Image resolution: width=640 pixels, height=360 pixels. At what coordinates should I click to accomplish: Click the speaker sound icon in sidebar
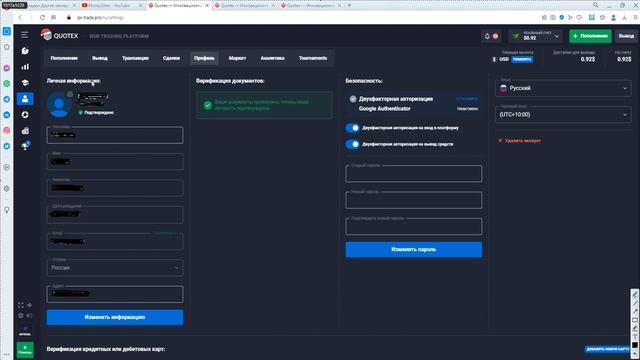29,315
